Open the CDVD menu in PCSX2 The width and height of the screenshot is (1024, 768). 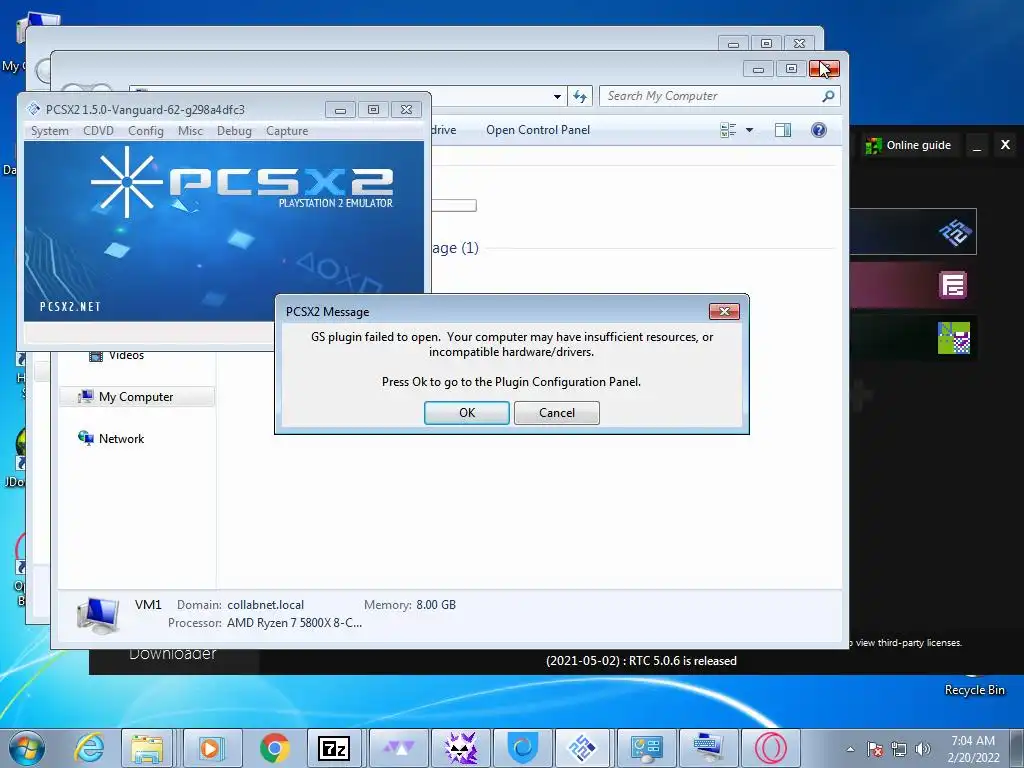point(99,131)
